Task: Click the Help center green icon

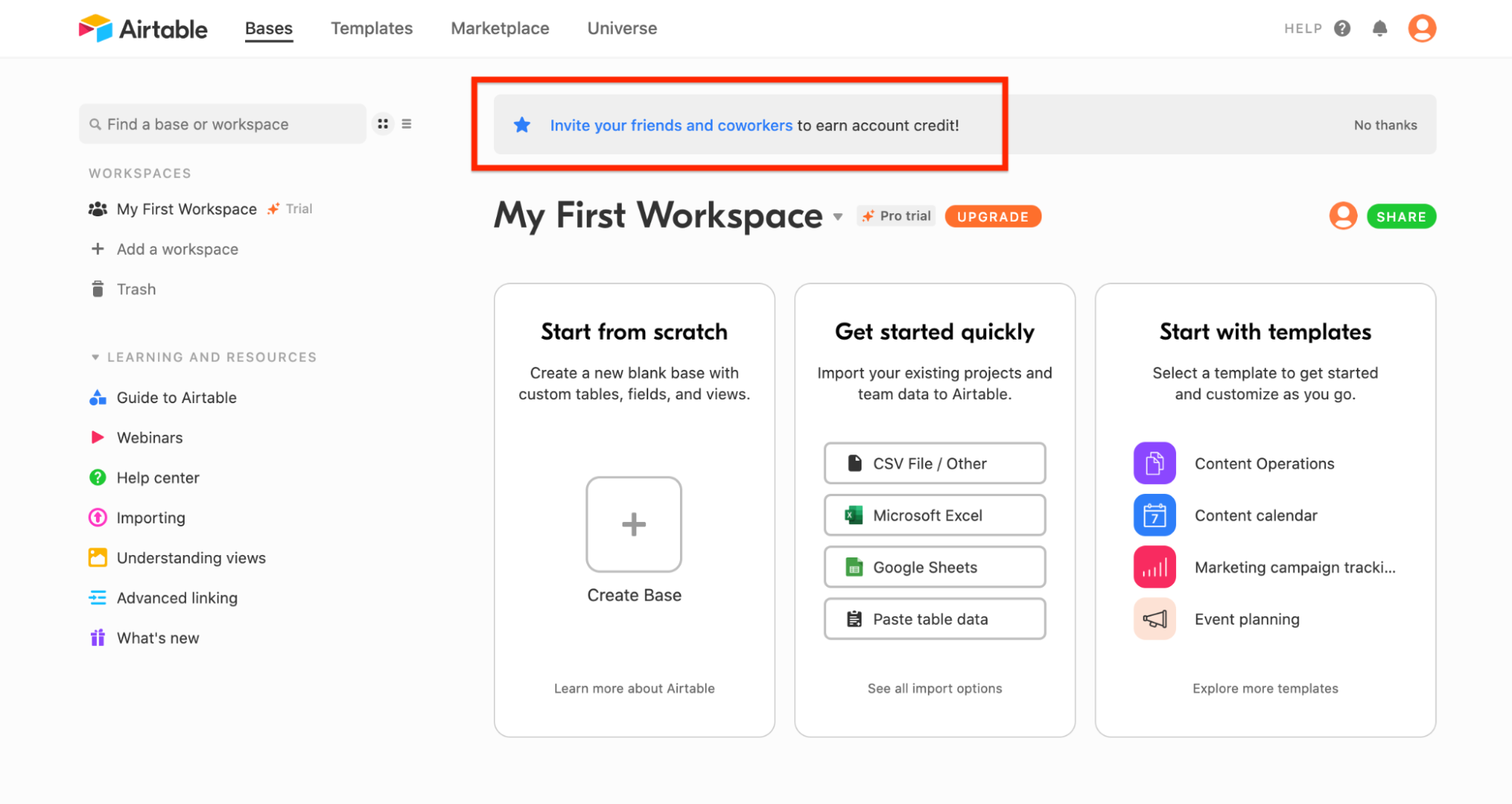Action: tap(98, 477)
